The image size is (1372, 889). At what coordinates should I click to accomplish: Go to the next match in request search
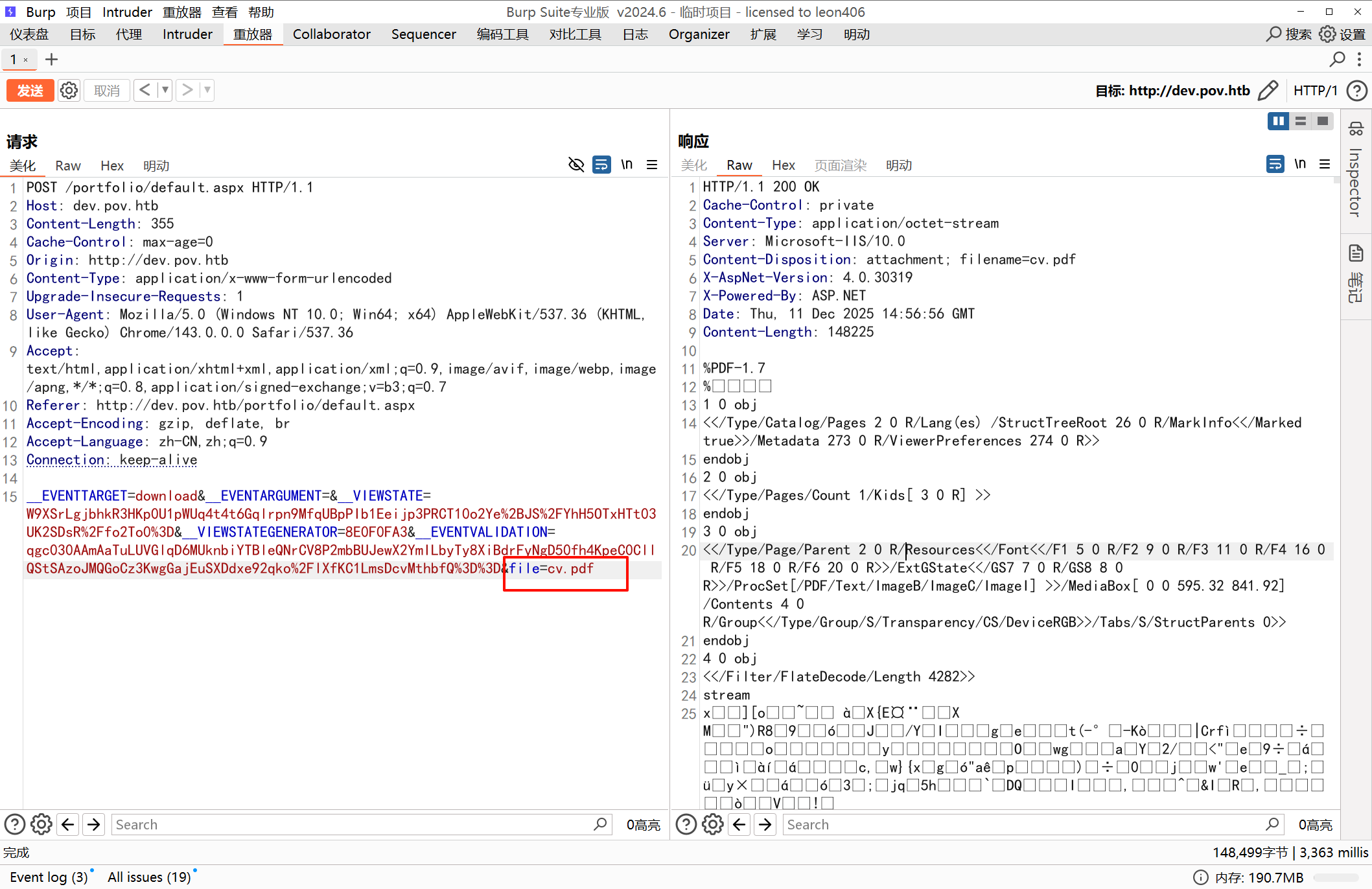coord(94,824)
